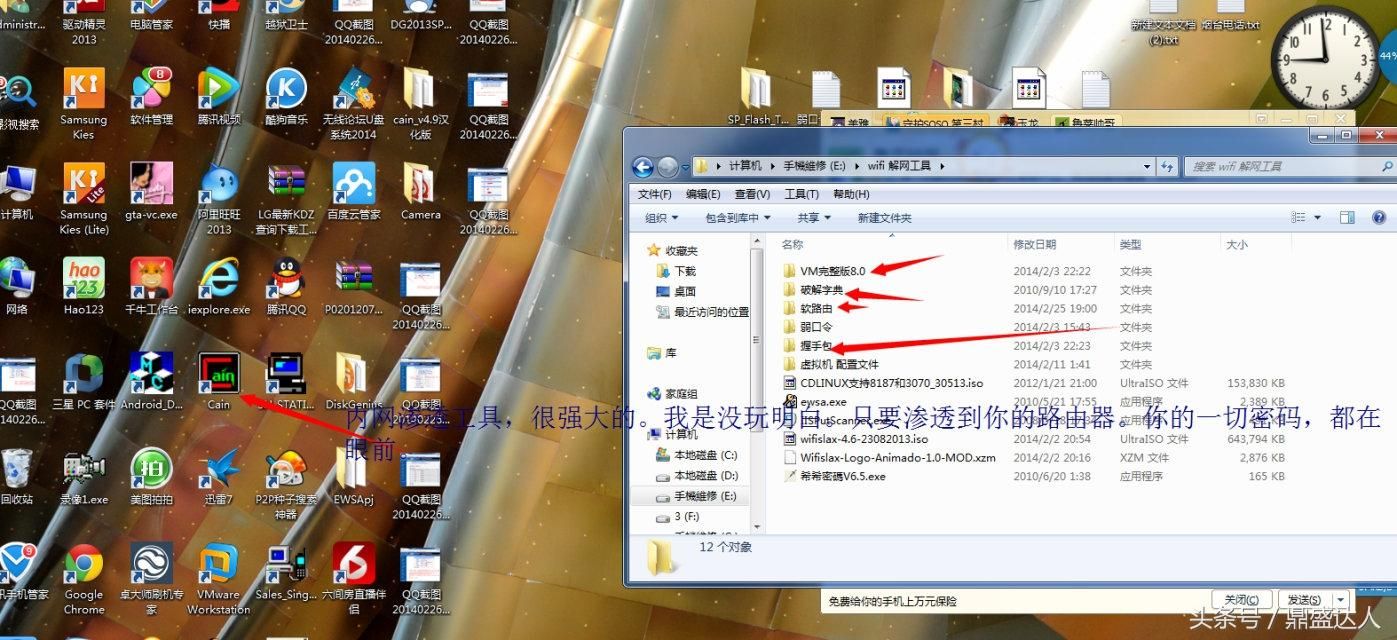Open Explorer help question-mark icon
Screen dimensions: 1397x640
pos(1378,217)
